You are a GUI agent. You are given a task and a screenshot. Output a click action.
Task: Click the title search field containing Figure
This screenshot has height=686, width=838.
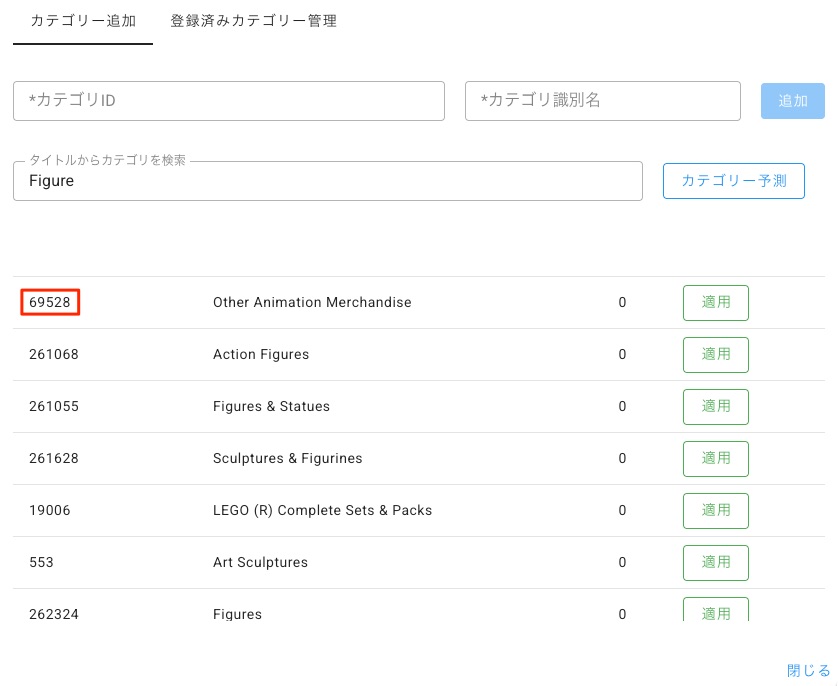click(x=327, y=181)
